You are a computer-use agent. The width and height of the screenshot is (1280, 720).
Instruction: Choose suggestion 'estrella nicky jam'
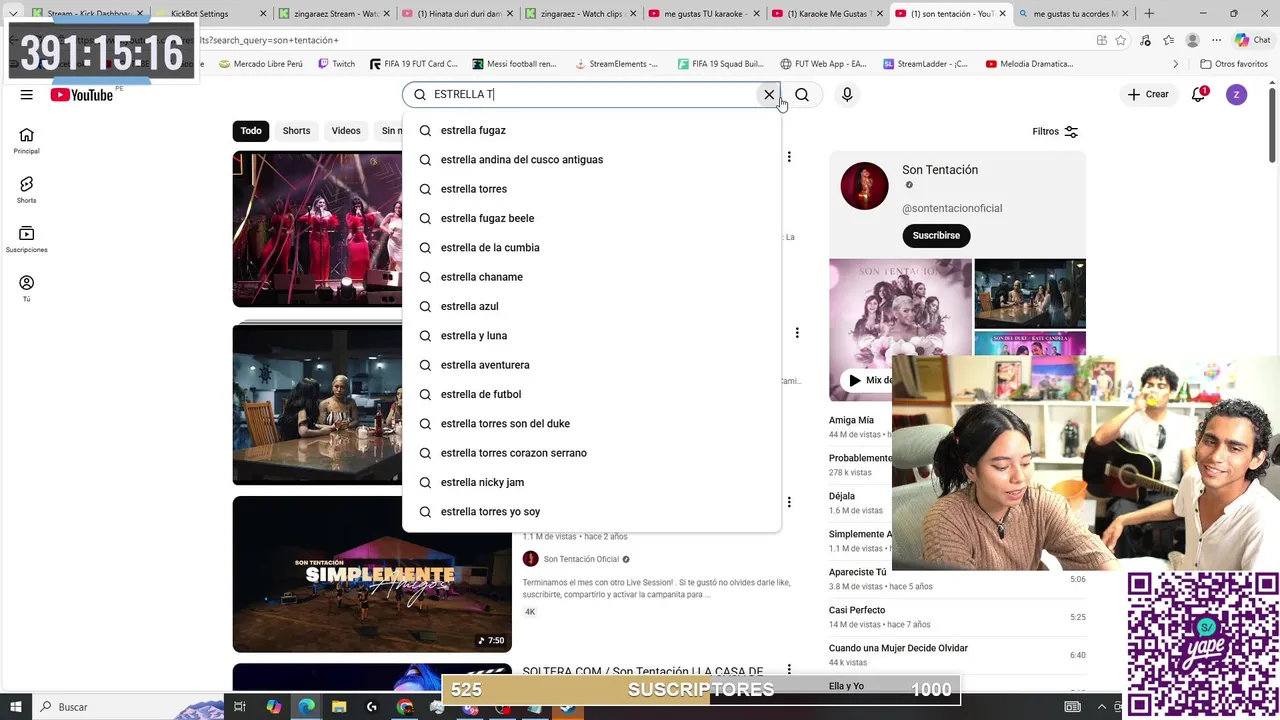point(591,482)
